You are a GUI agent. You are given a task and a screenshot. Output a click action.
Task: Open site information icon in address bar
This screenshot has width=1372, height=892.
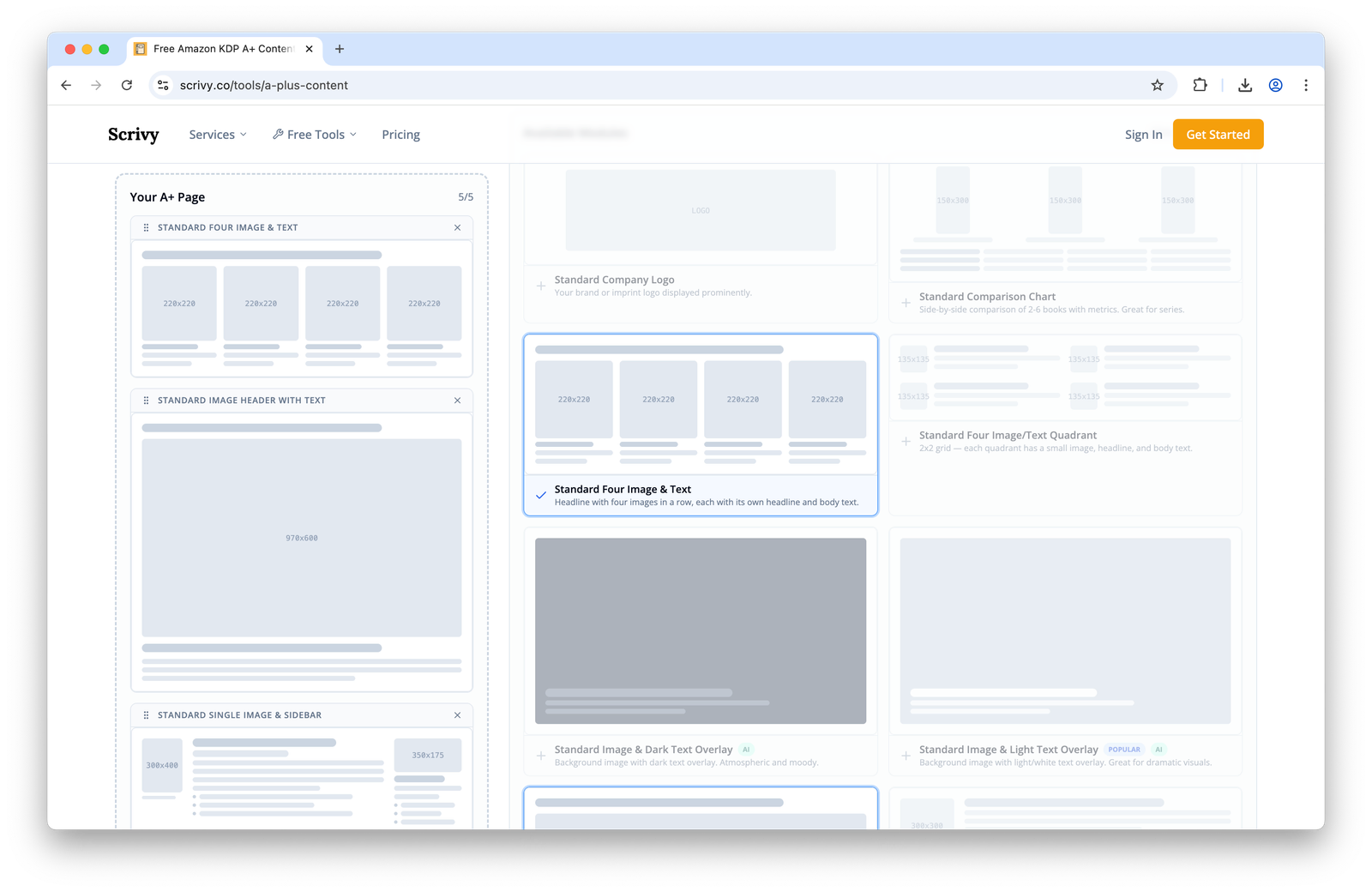(x=163, y=85)
